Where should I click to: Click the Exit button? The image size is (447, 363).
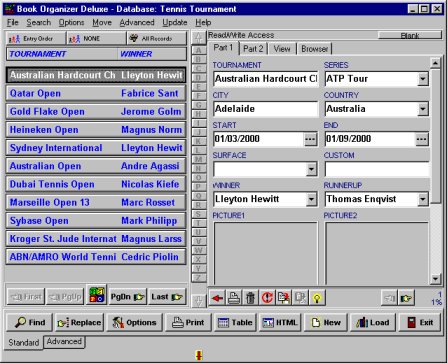point(420,322)
